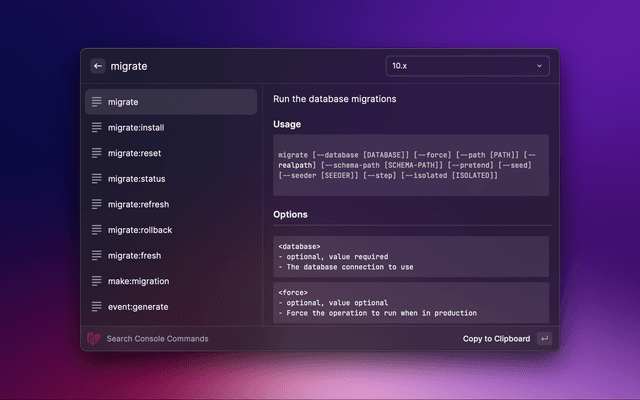Click the icon beside event:generate
This screenshot has height=400, width=640.
(x=97, y=306)
